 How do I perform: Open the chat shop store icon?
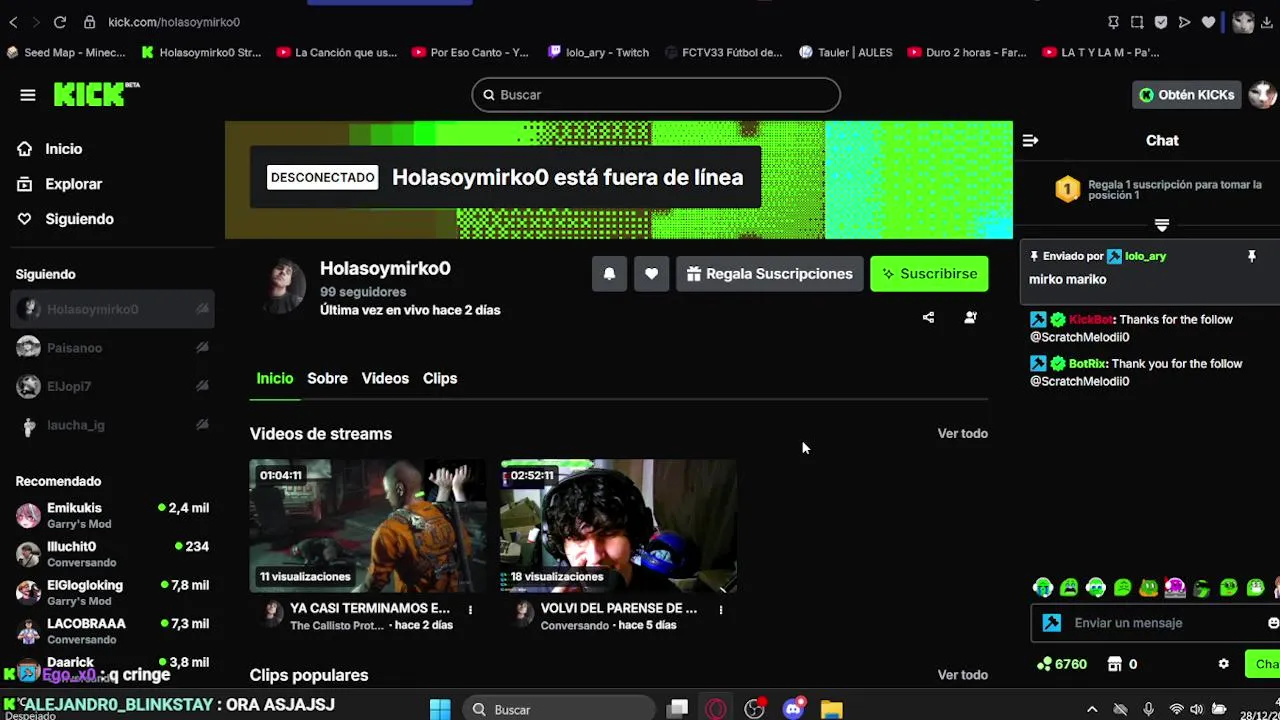(x=1115, y=664)
